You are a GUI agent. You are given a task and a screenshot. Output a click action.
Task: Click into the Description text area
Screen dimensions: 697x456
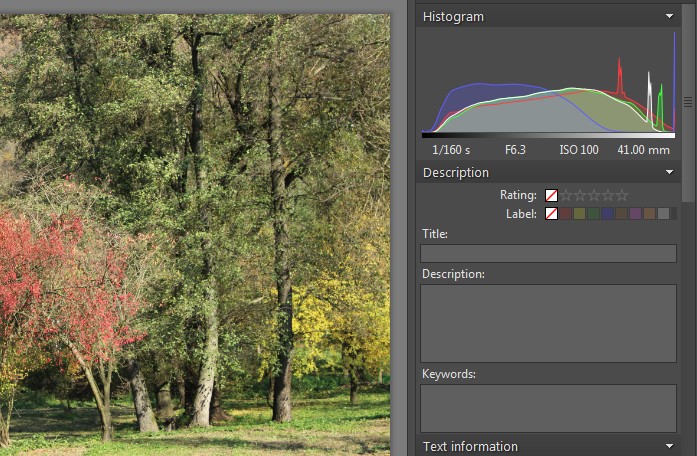tap(549, 324)
